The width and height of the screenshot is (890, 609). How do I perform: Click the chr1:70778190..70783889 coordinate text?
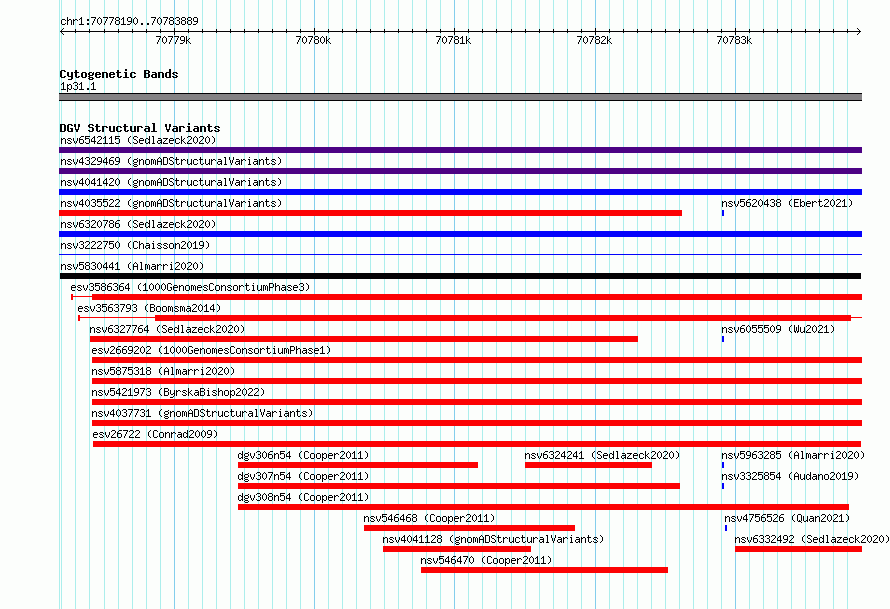(129, 21)
